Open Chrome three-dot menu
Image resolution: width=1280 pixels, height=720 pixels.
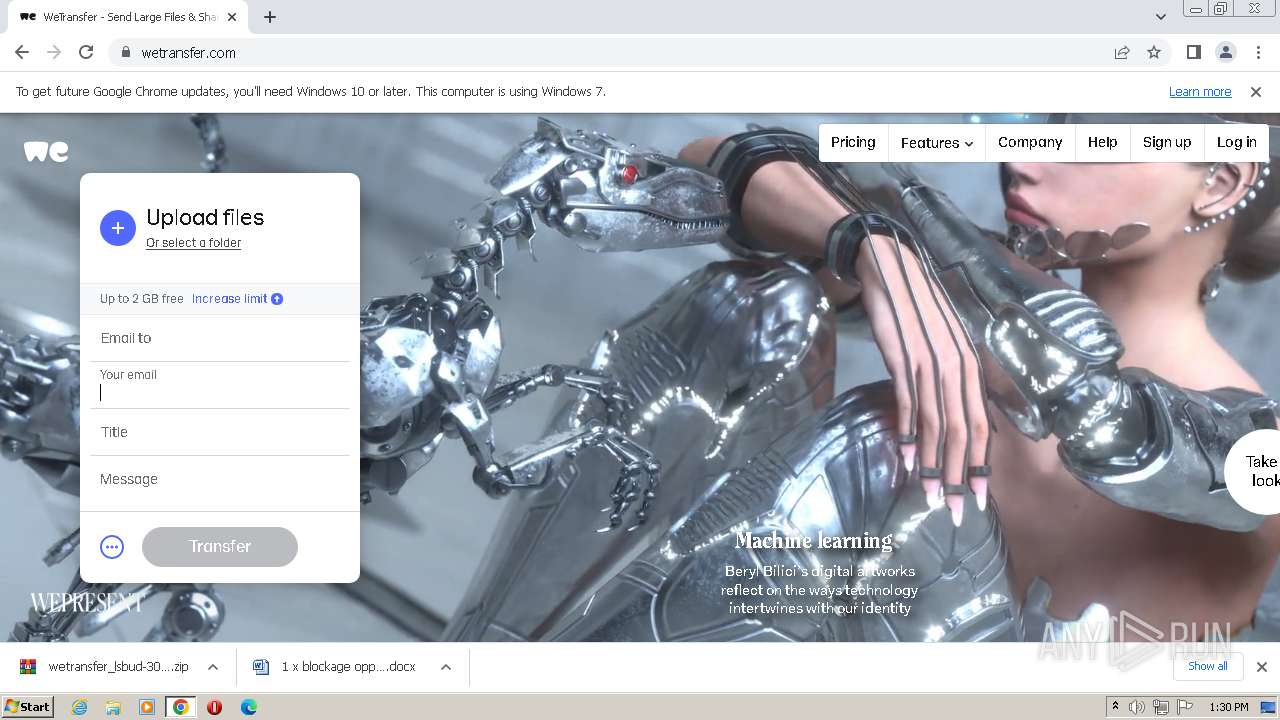coord(1257,52)
